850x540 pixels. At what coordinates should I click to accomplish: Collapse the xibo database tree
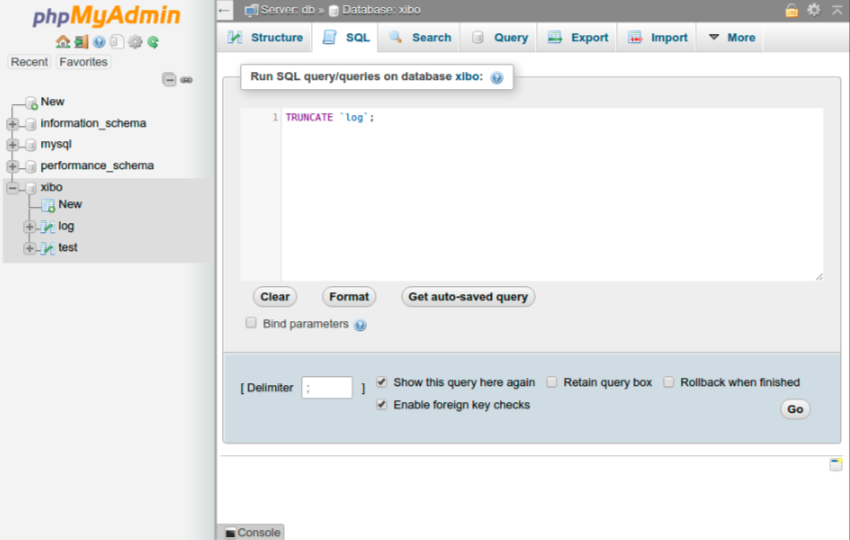(12, 188)
